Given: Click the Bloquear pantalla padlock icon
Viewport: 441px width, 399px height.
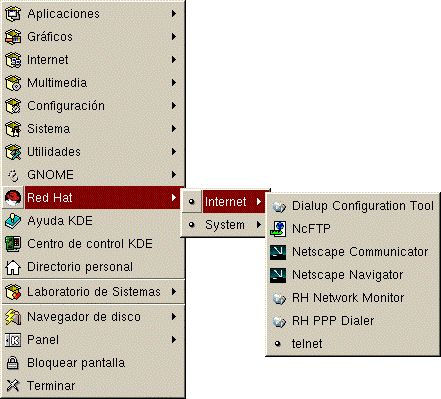Looking at the screenshot, I should coord(13,363).
